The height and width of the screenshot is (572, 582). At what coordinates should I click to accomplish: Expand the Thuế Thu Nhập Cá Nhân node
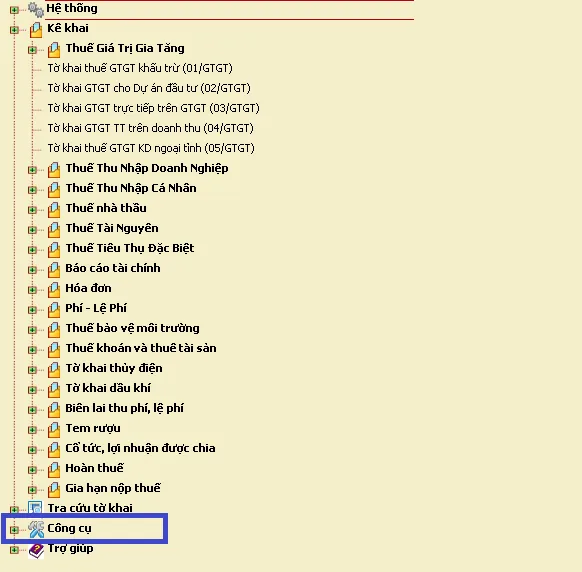click(x=32, y=190)
